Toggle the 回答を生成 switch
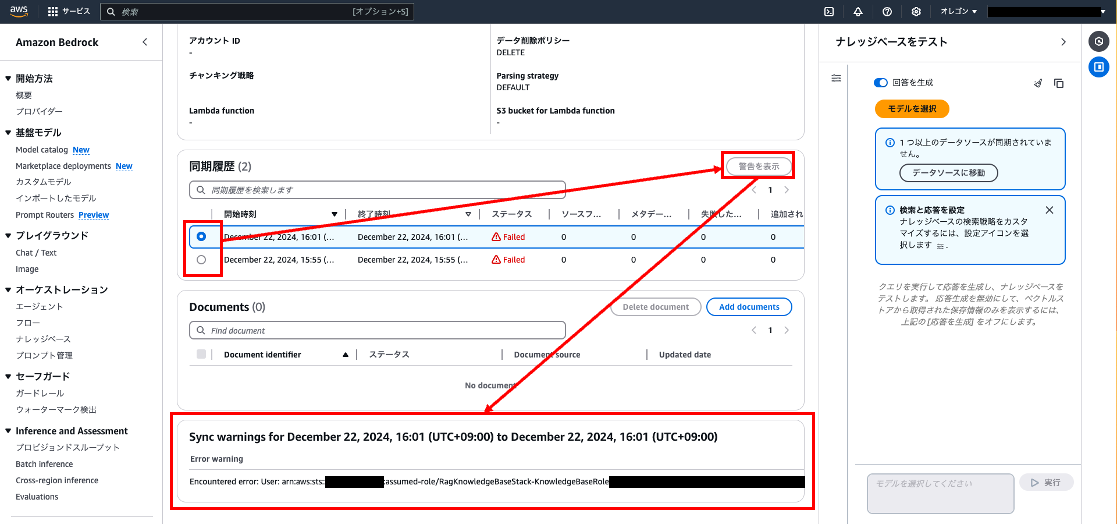1117x524 pixels. click(x=881, y=83)
